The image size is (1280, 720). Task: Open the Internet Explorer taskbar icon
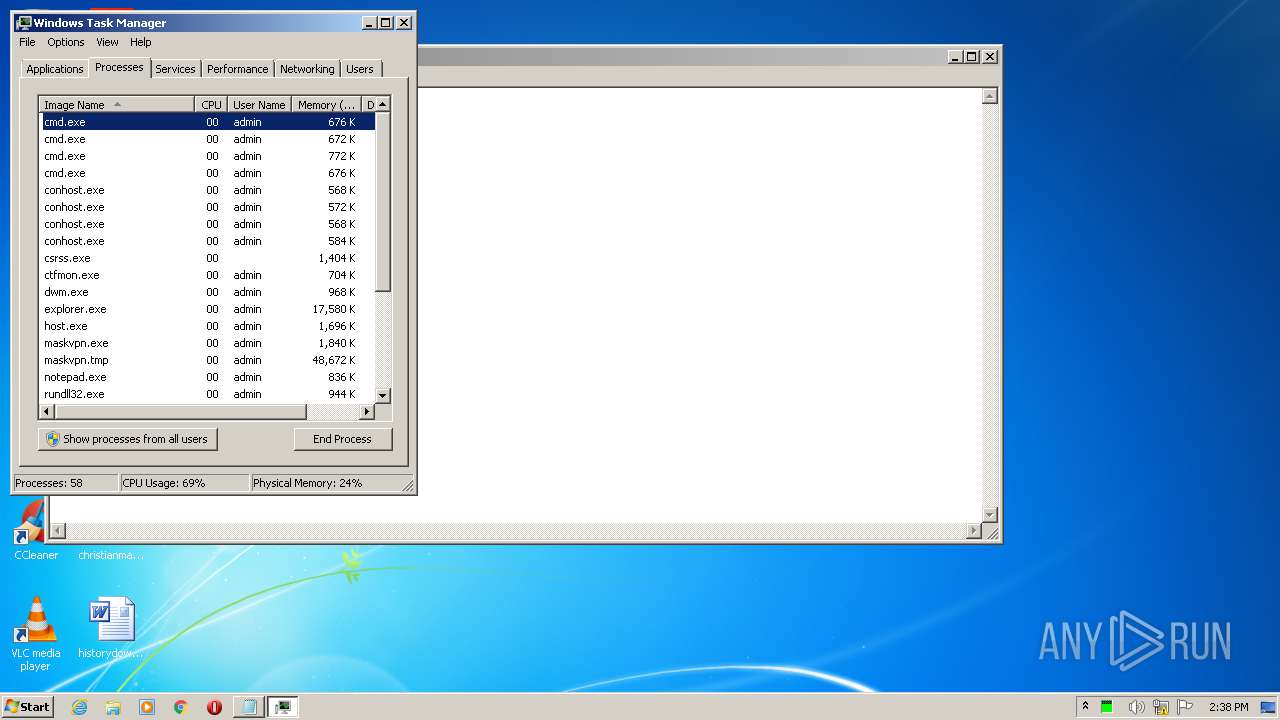tap(80, 707)
